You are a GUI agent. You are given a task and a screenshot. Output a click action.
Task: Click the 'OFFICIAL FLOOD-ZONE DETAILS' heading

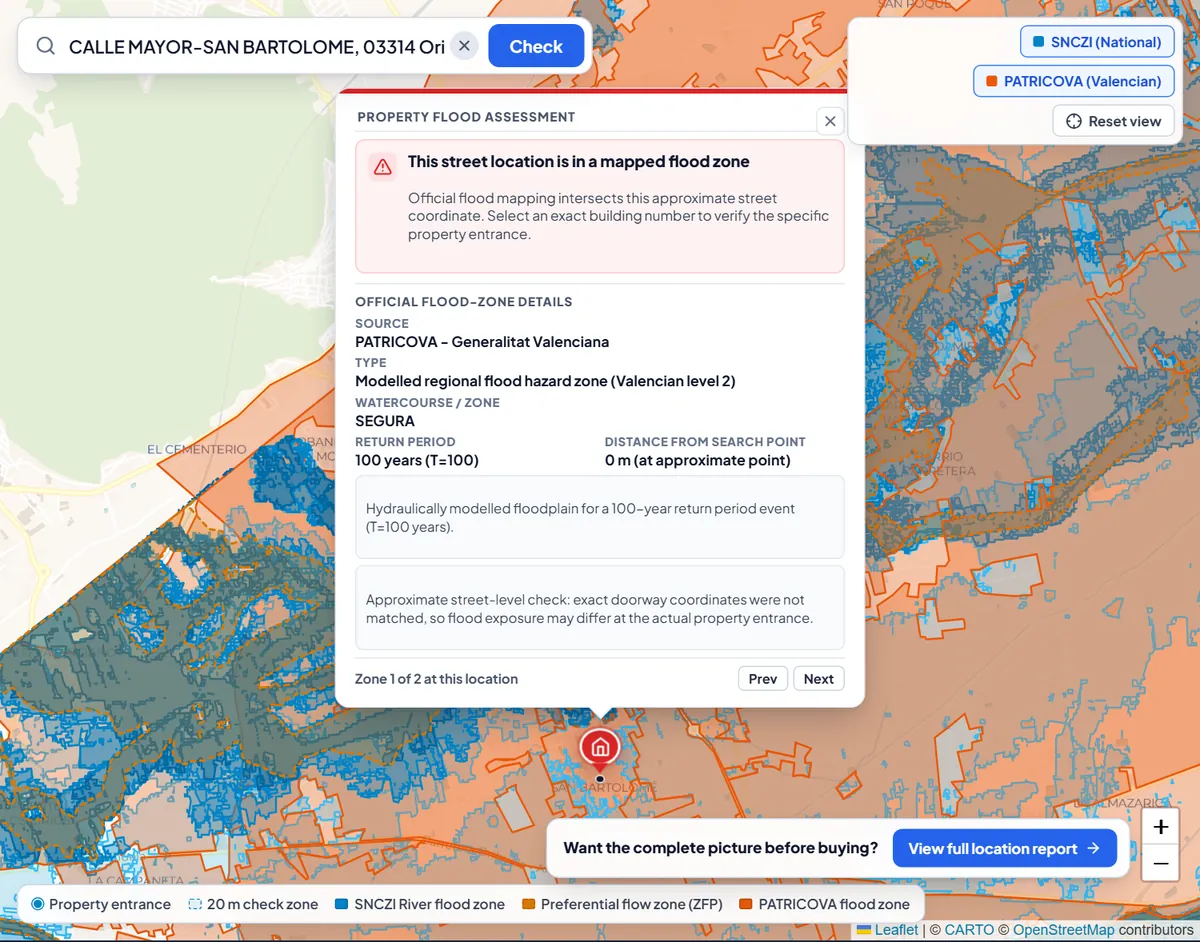tap(464, 302)
